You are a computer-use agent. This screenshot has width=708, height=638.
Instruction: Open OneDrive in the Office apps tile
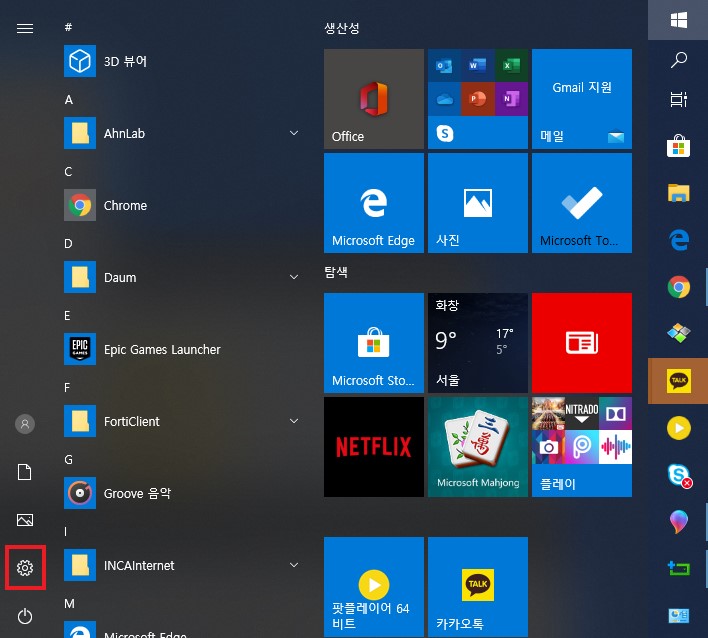point(444,99)
